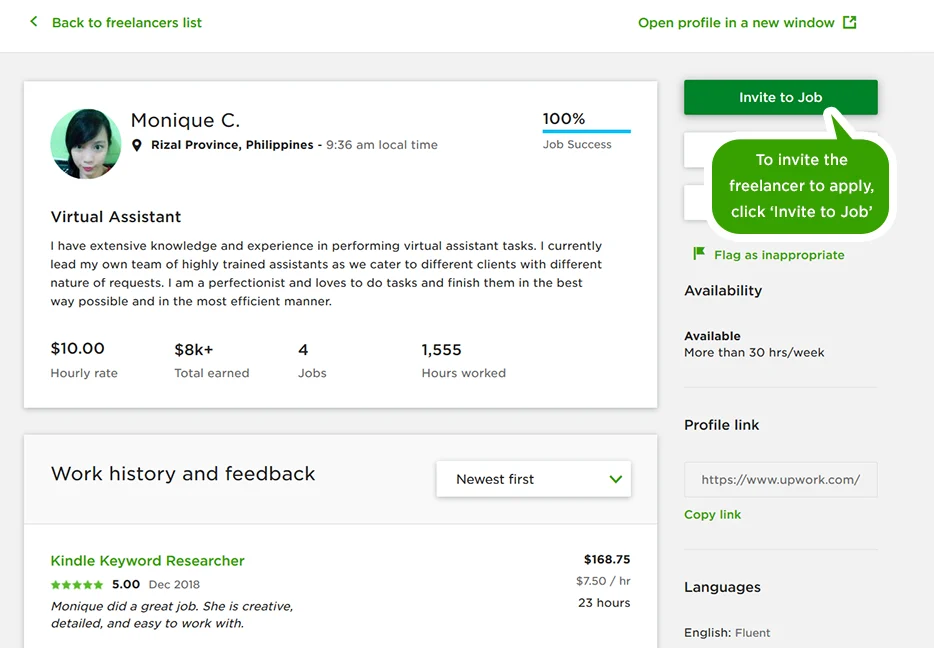Click the Rizal Province, Philippines location
The width and height of the screenshot is (934, 648).
coord(232,145)
